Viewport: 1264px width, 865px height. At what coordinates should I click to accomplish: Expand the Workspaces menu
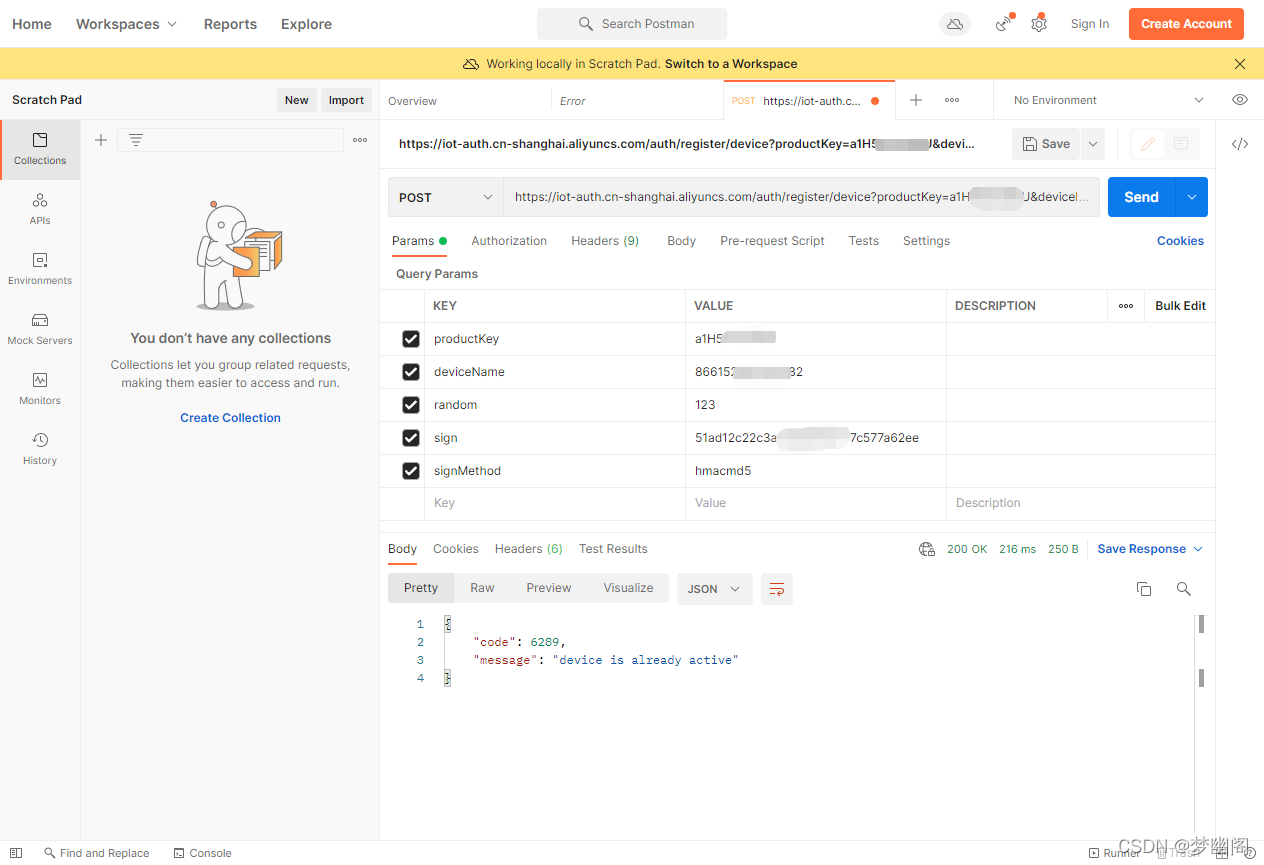pyautogui.click(x=127, y=24)
